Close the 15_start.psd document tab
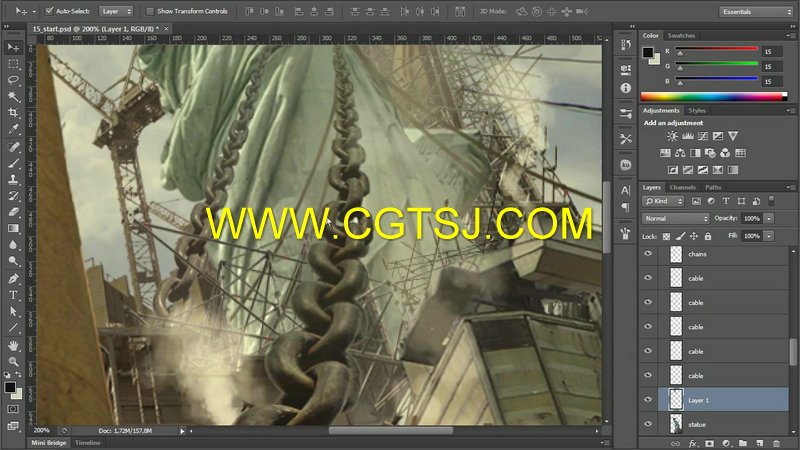 tap(166, 29)
